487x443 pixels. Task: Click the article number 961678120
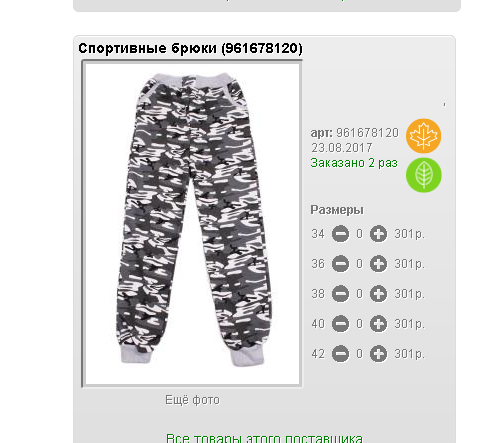pos(367,133)
